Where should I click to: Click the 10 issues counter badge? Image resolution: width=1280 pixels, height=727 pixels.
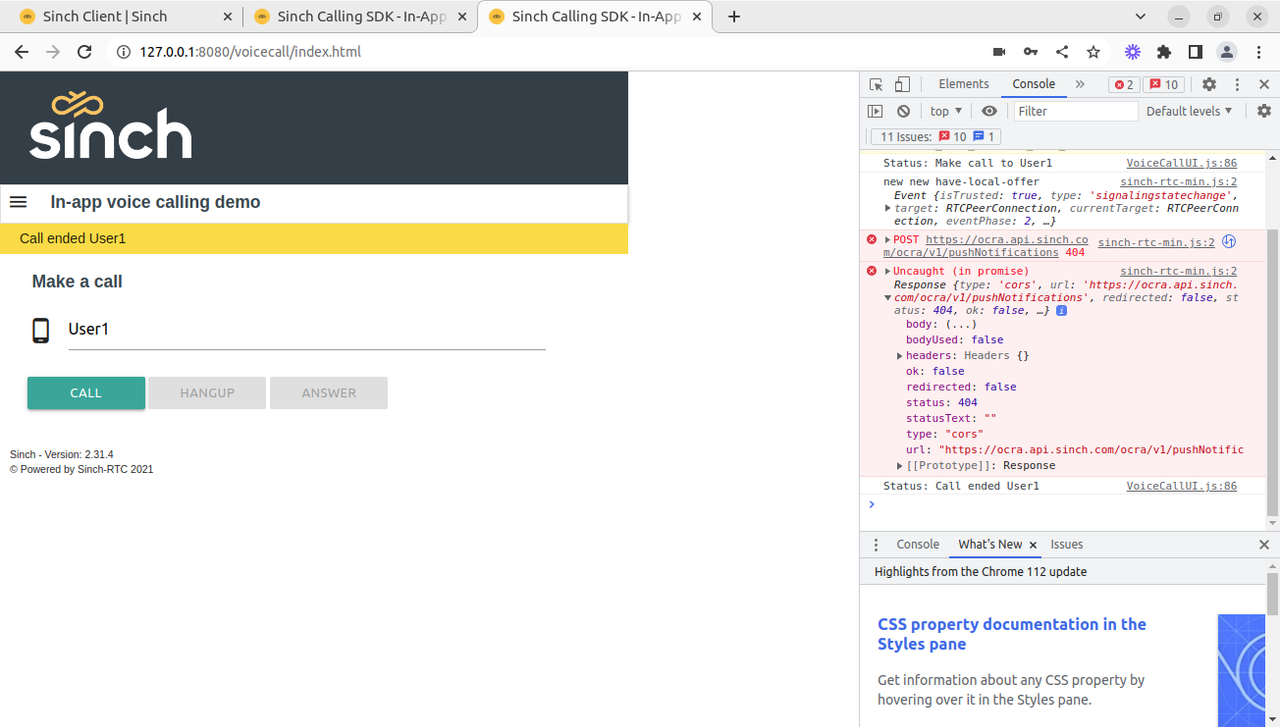point(1165,85)
